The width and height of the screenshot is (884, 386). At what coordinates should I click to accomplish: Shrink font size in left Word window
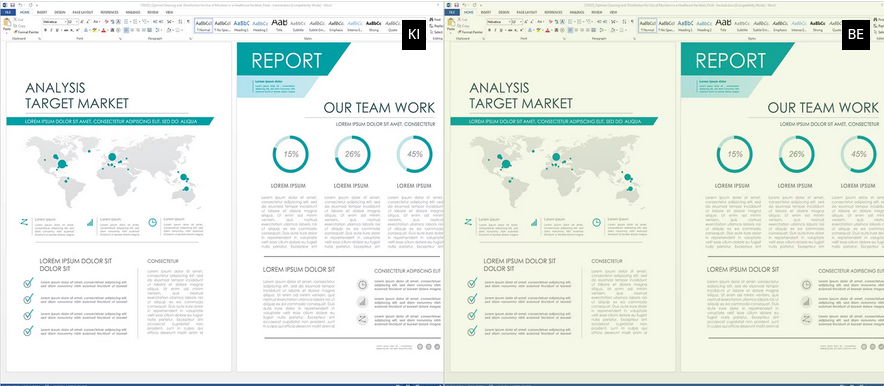pos(88,21)
